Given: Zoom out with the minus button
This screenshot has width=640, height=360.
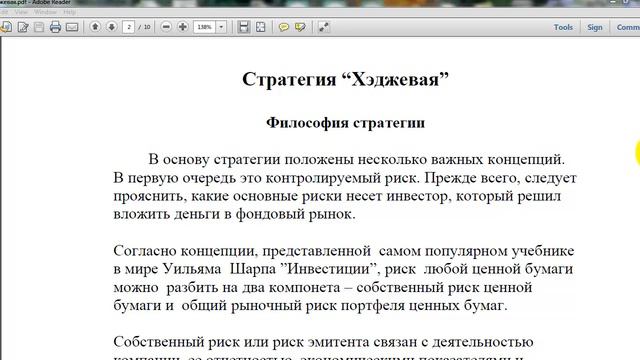Looking at the screenshot, I should (x=166, y=27).
